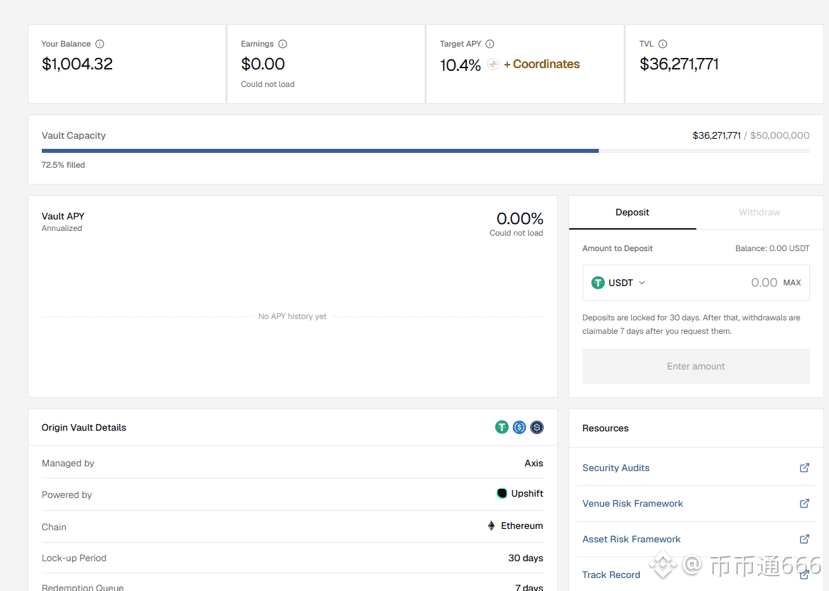Image resolution: width=829 pixels, height=591 pixels.
Task: Click the 30 days lock-up value
Action: 526,558
